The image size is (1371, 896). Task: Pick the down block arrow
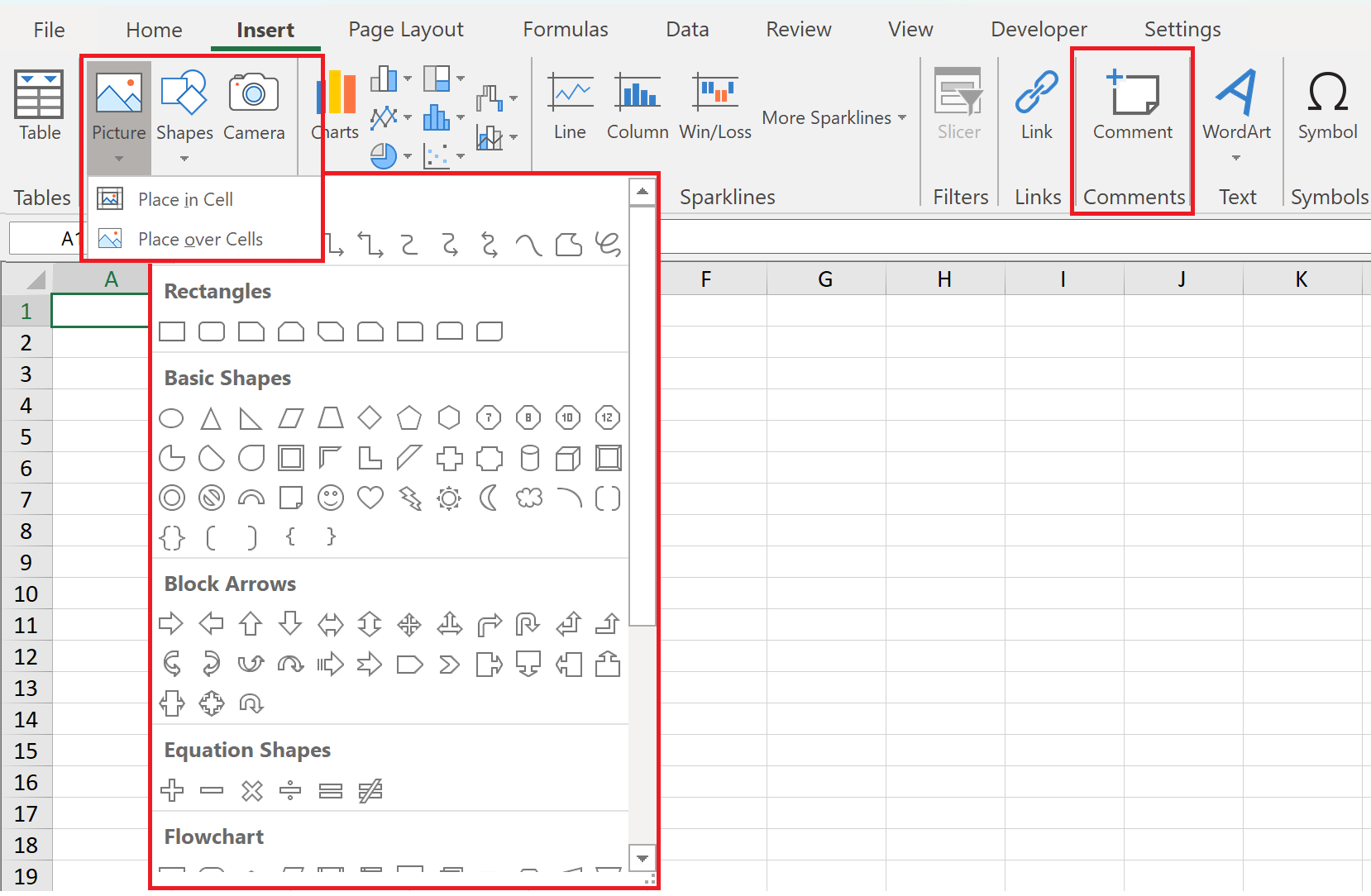(290, 623)
